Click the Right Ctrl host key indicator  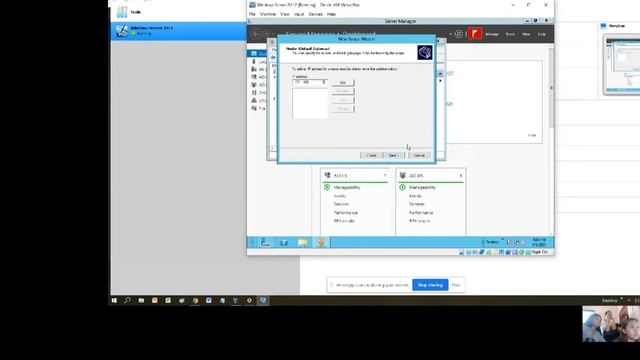coord(540,252)
